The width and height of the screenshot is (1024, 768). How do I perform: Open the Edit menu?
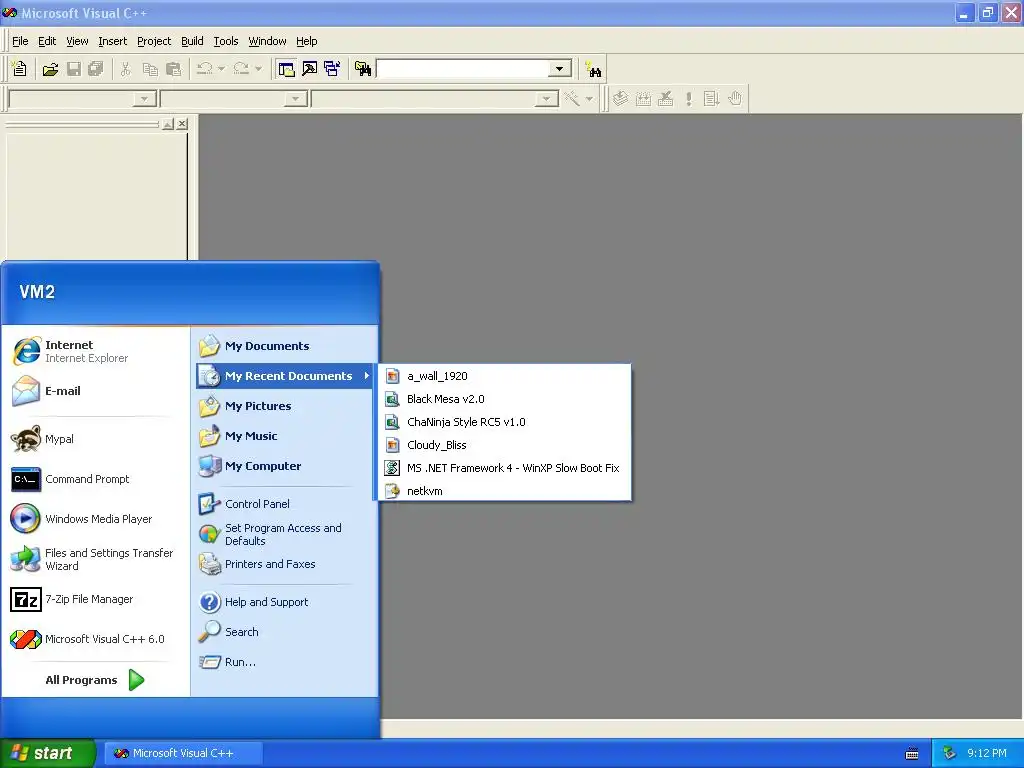coord(47,41)
